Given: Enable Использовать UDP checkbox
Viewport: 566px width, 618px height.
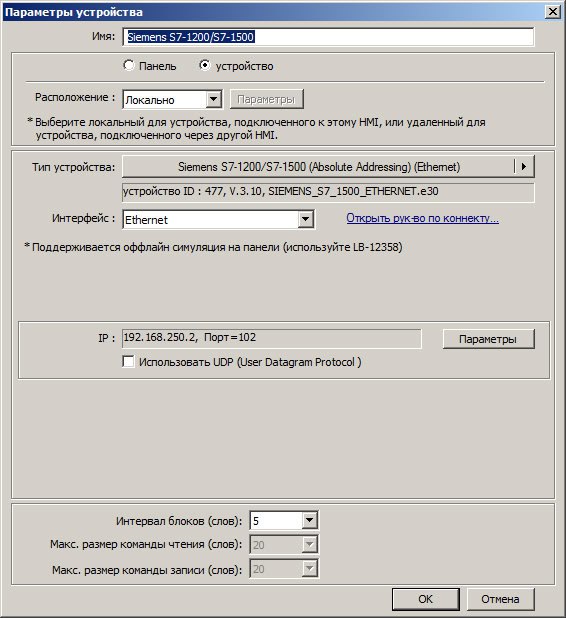Looking at the screenshot, I should [128, 361].
